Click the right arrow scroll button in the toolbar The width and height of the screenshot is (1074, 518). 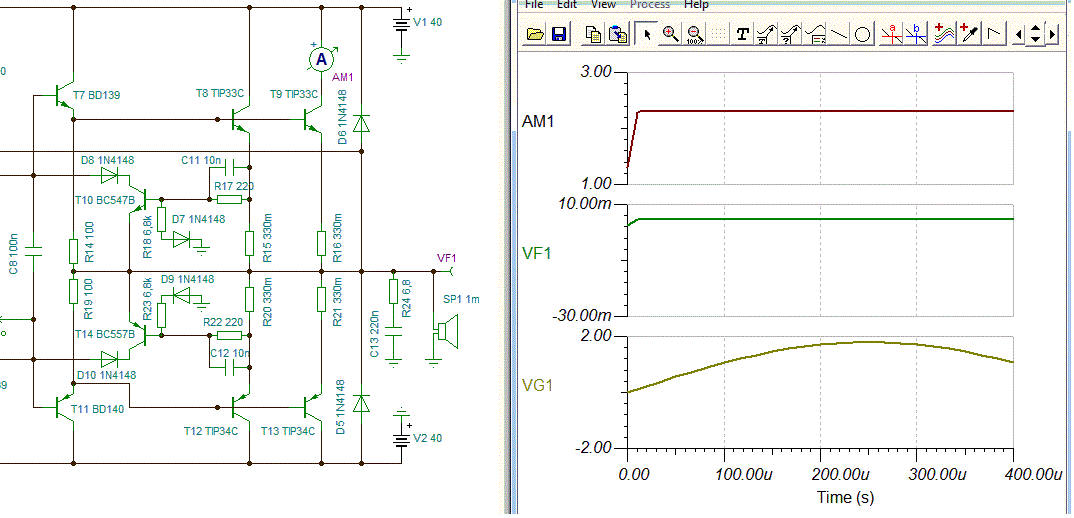[x=1052, y=34]
